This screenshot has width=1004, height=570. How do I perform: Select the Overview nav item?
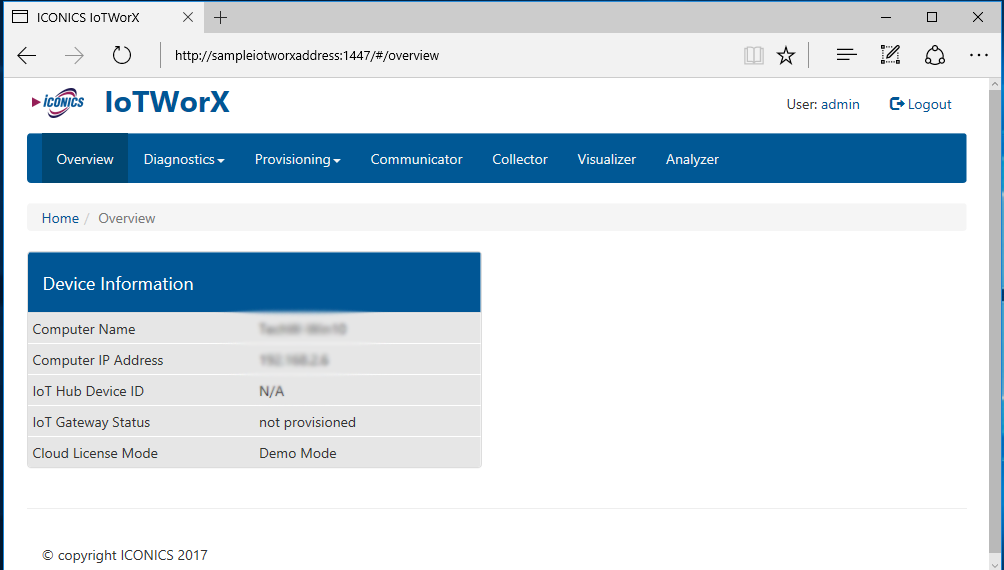[85, 159]
